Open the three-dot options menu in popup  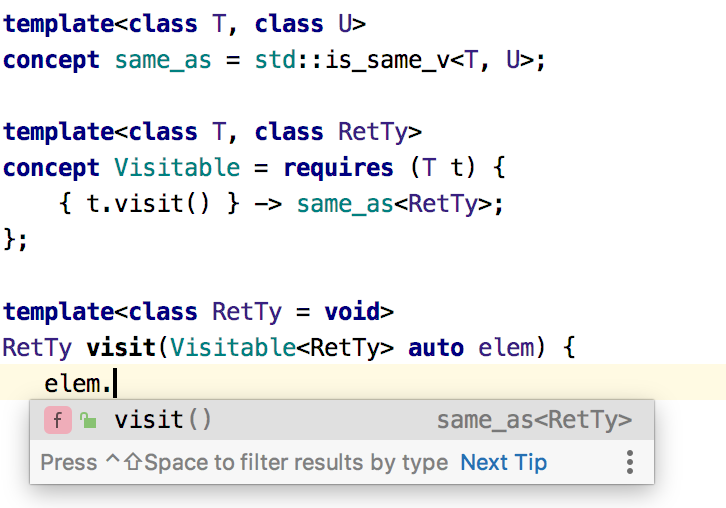630,462
